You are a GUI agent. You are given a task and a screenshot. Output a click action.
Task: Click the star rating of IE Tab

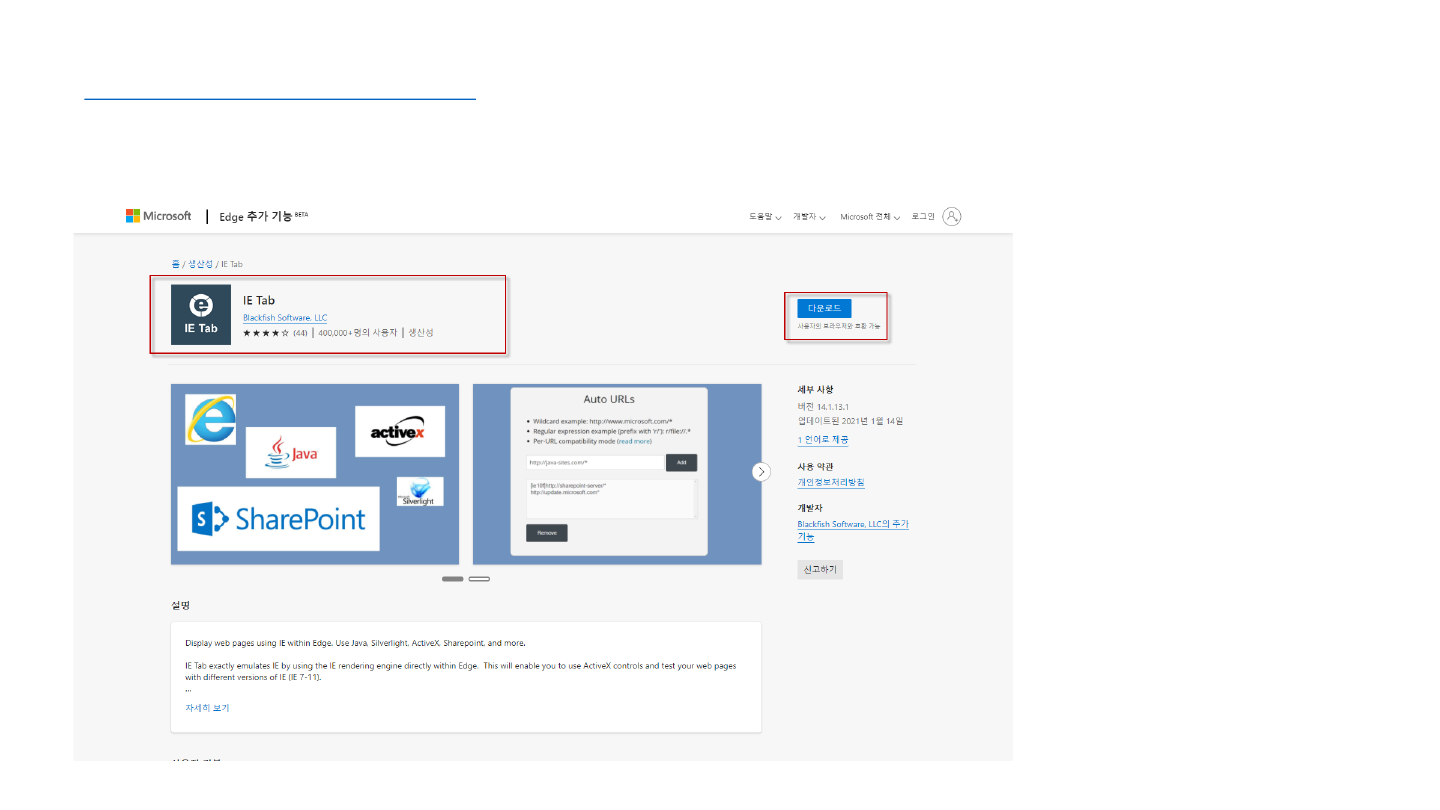[265, 333]
